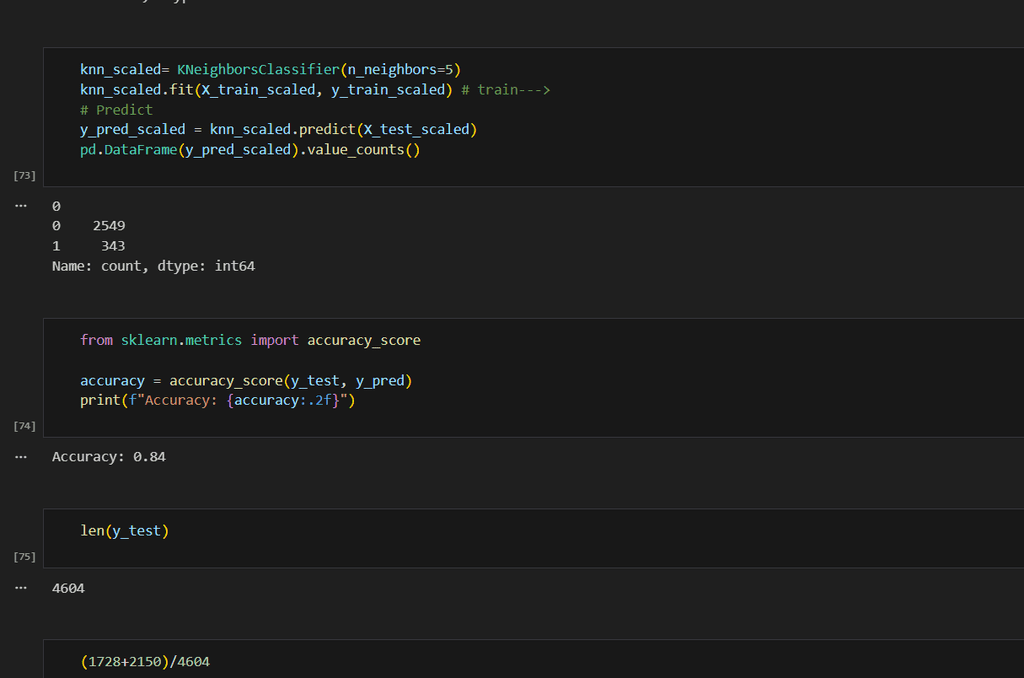1024x678 pixels.
Task: Click the execution count label [74]
Action: coord(24,426)
